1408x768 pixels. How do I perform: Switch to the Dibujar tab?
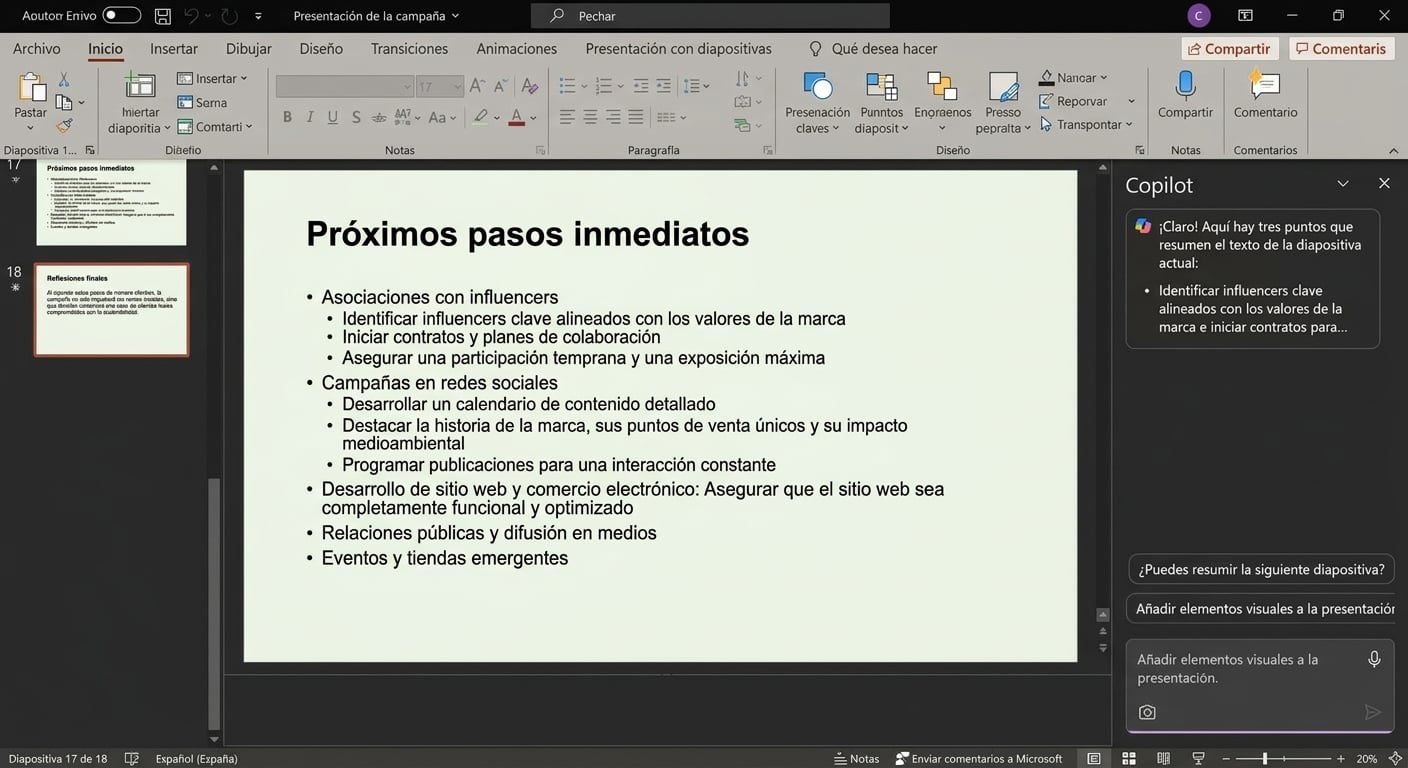click(x=249, y=48)
